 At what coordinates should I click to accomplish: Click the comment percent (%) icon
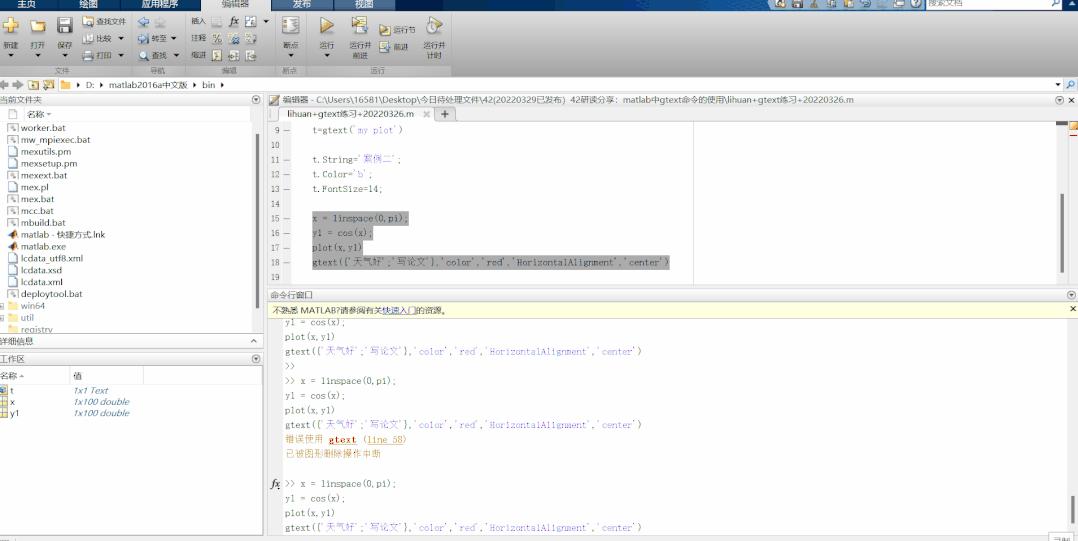[217, 38]
